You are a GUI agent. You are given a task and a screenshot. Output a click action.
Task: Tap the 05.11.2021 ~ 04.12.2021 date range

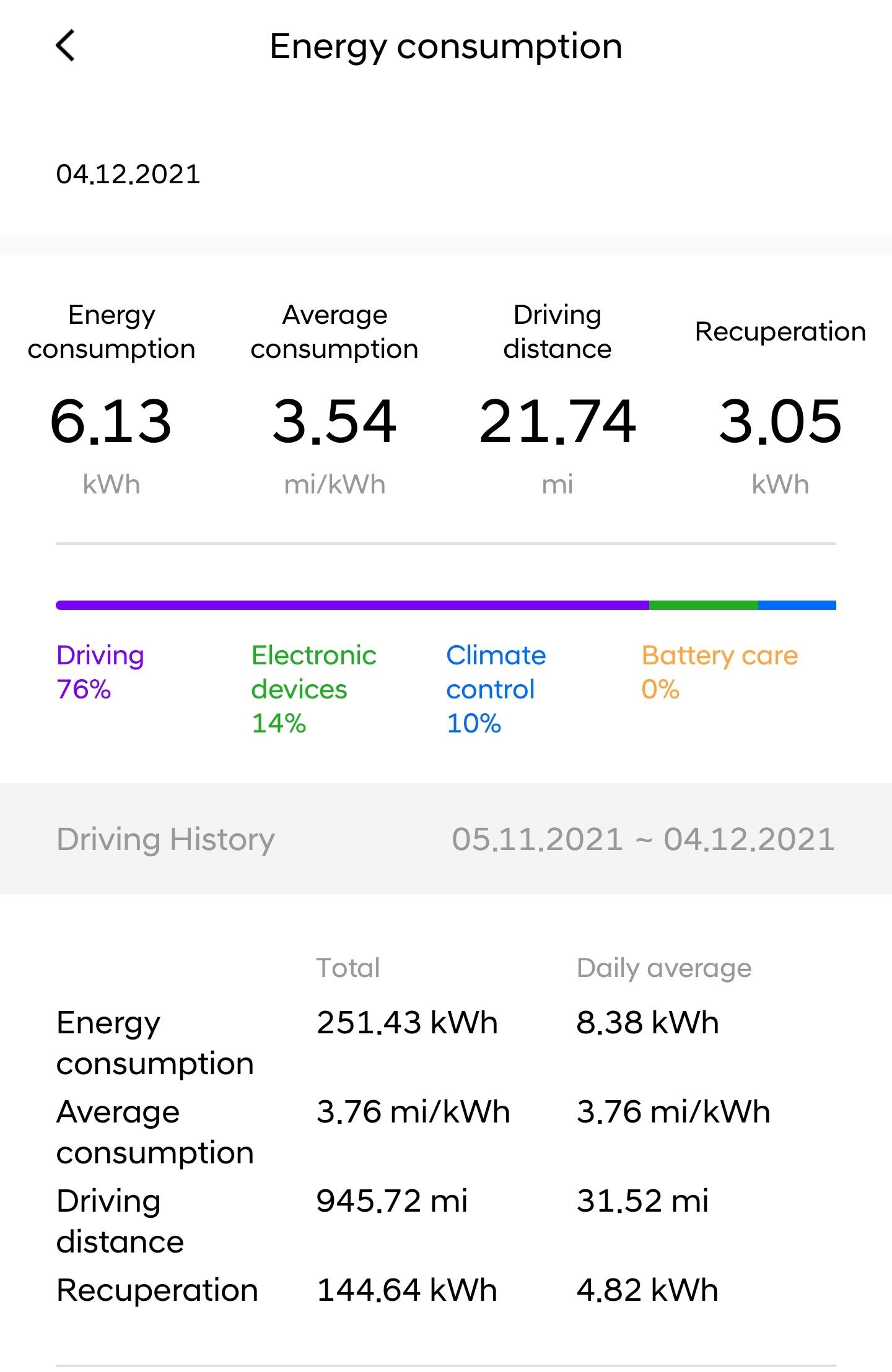click(643, 839)
